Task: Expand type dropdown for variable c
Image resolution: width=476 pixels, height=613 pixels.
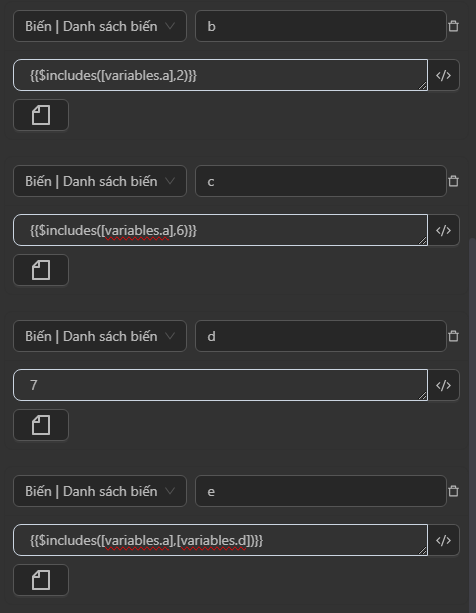Action: [x=100, y=181]
